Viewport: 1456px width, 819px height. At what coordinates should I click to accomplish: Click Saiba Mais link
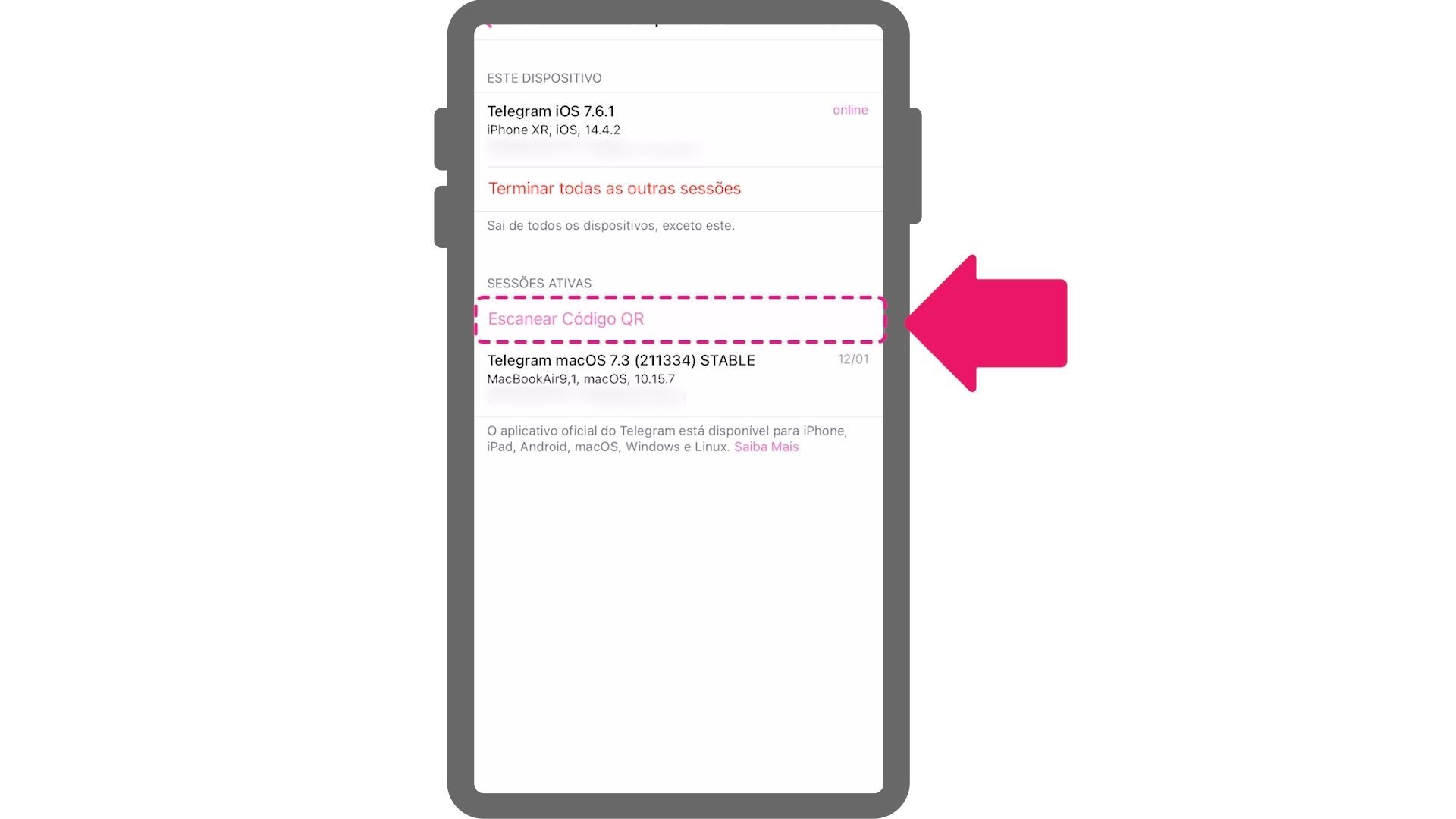(x=766, y=446)
